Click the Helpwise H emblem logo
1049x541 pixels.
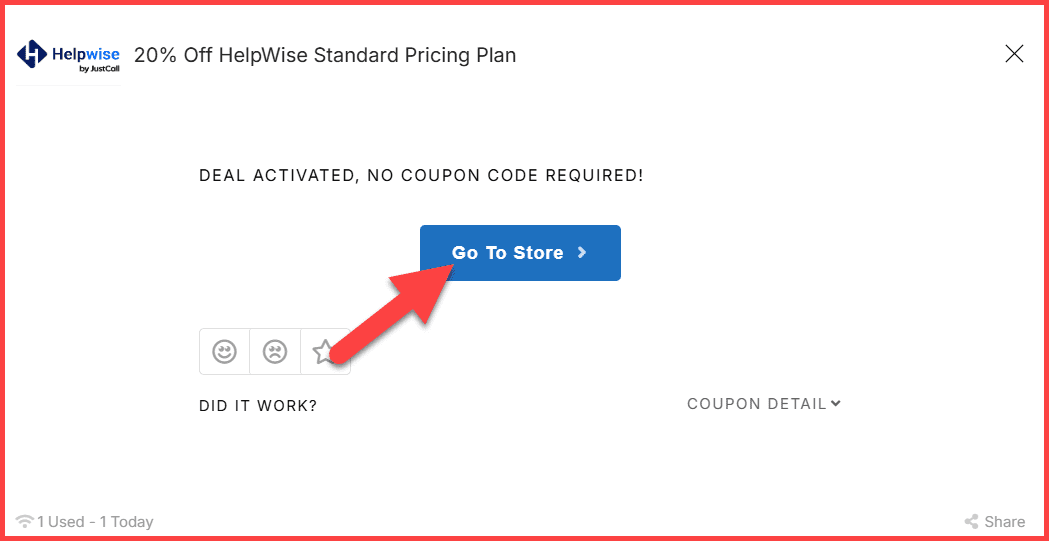tap(33, 55)
